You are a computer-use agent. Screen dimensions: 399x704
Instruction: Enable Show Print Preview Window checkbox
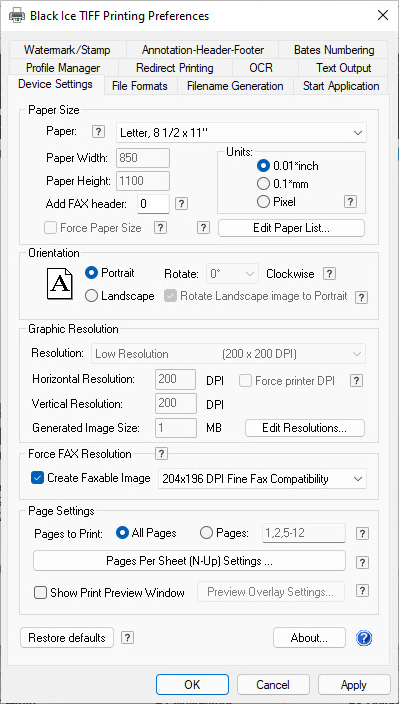(40, 593)
